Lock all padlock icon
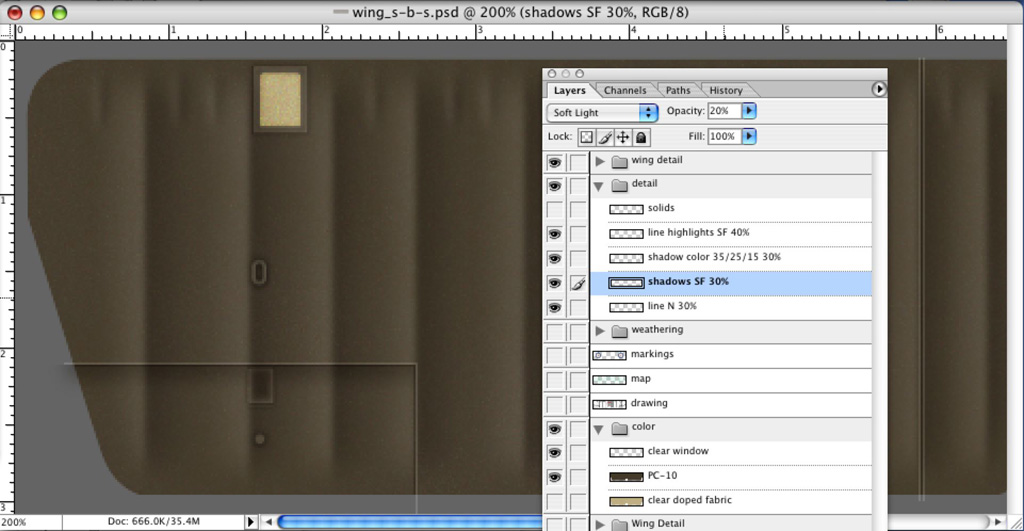Viewport: 1024px width, 531px height. [x=641, y=137]
